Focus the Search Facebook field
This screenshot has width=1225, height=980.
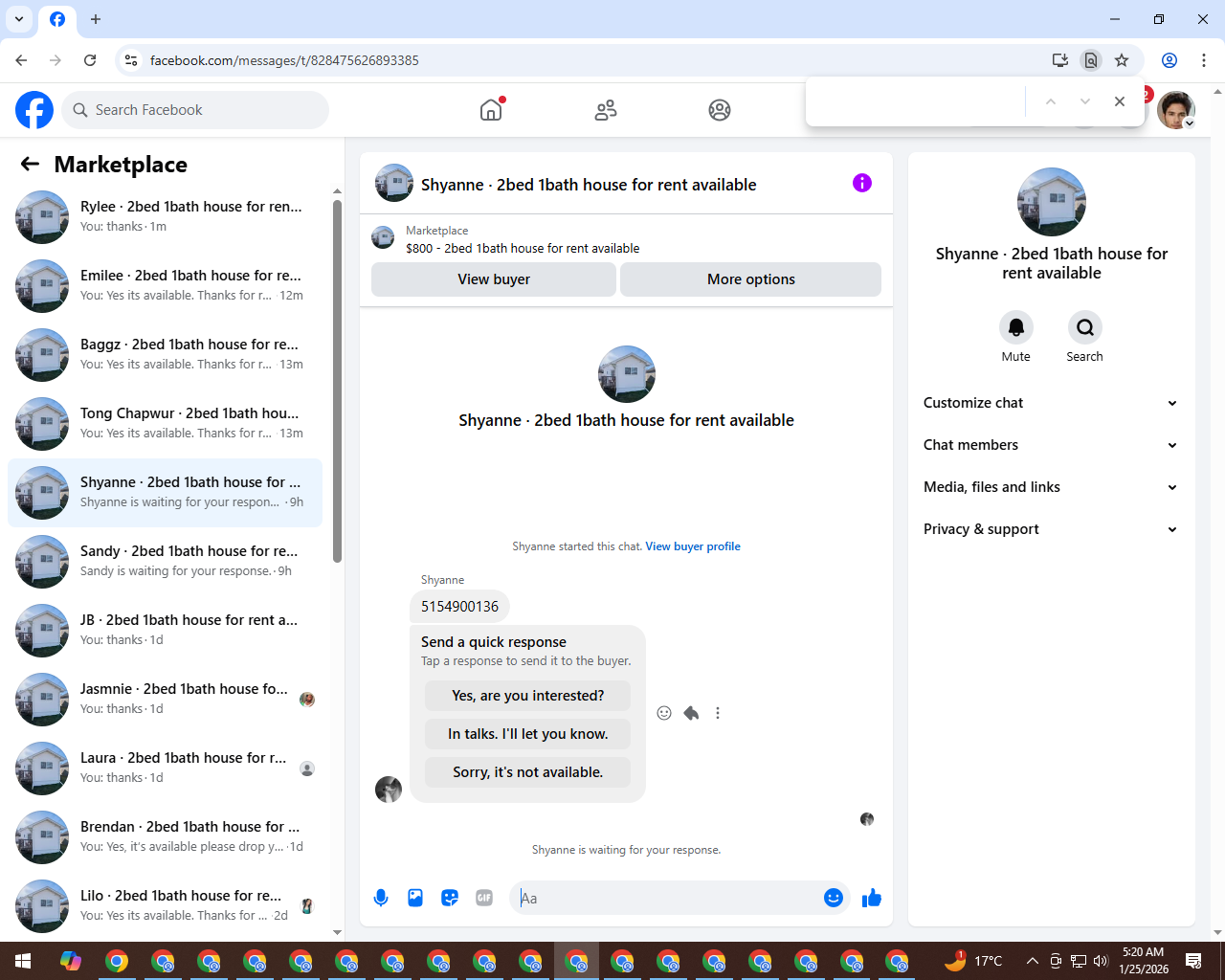(195, 110)
